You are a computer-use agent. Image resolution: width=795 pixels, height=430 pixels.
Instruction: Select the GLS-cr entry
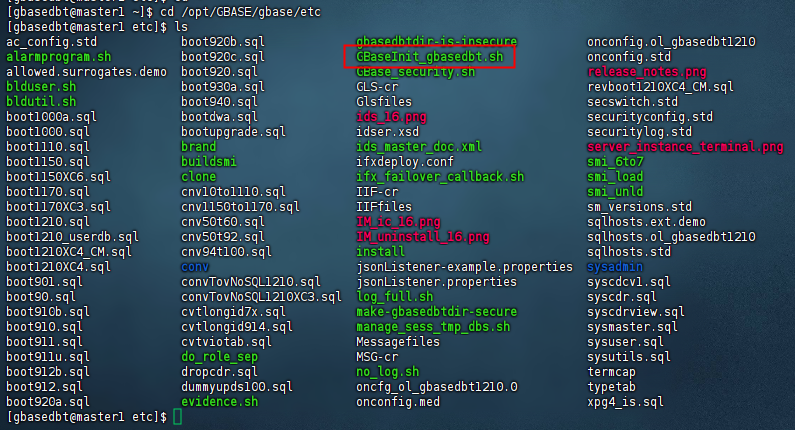[x=377, y=87]
